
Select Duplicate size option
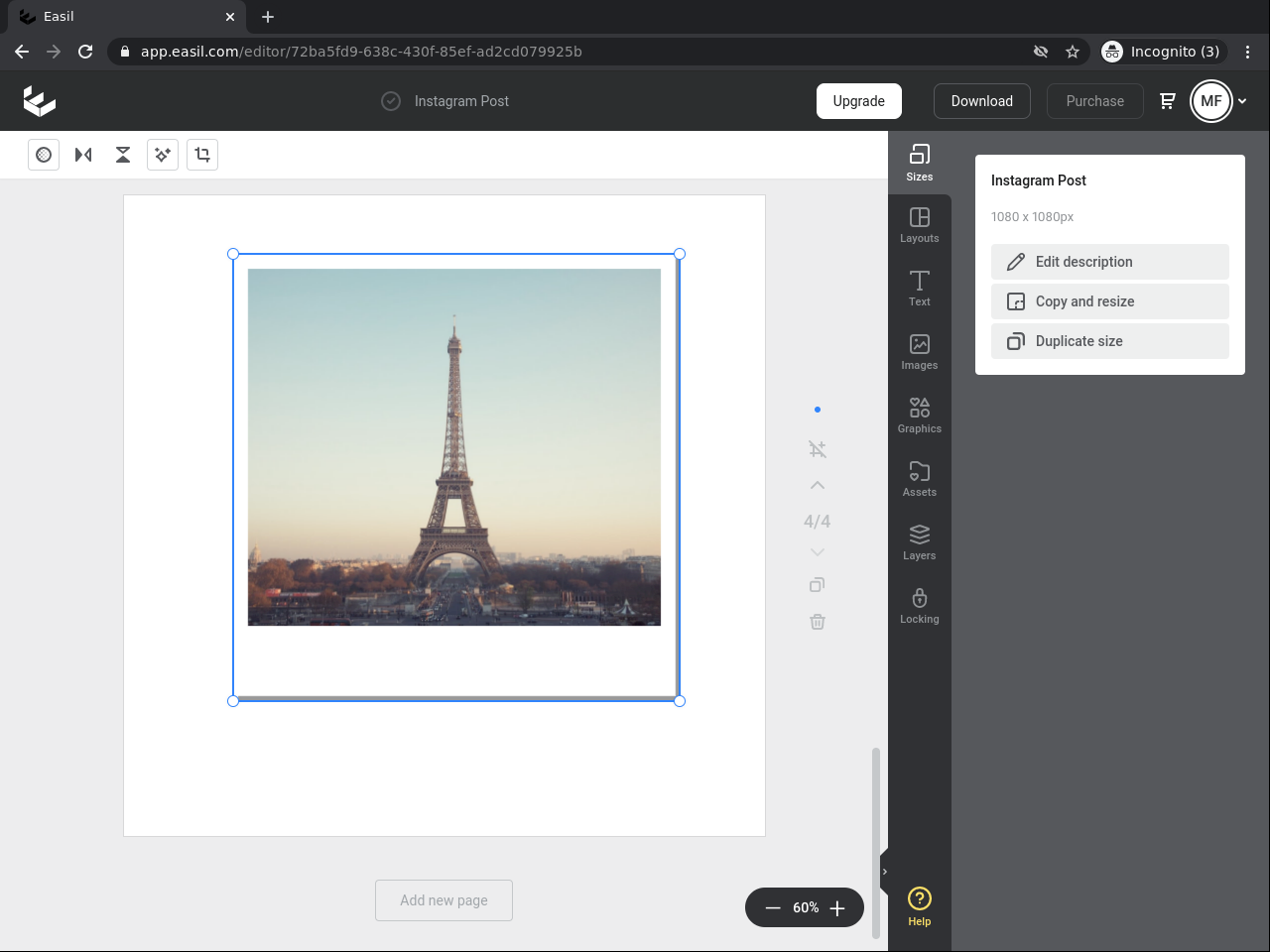[1110, 341]
